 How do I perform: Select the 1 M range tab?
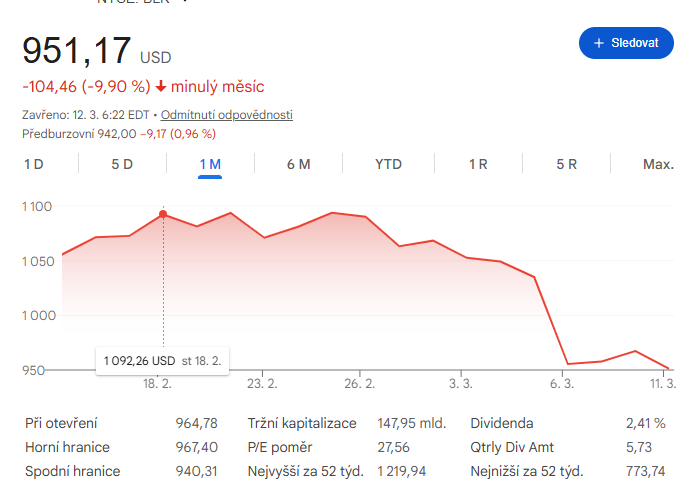(210, 164)
